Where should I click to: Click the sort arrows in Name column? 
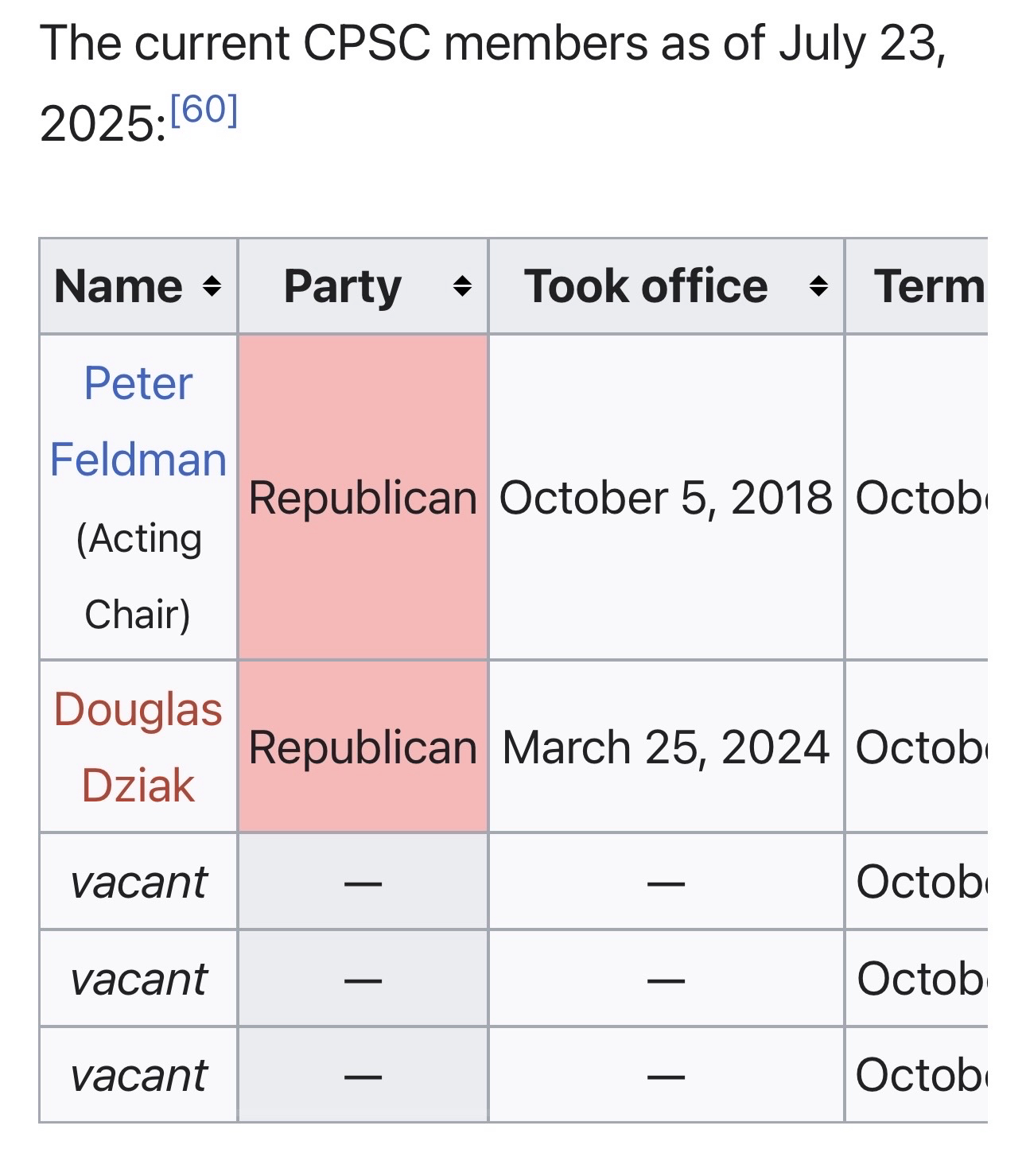[211, 286]
